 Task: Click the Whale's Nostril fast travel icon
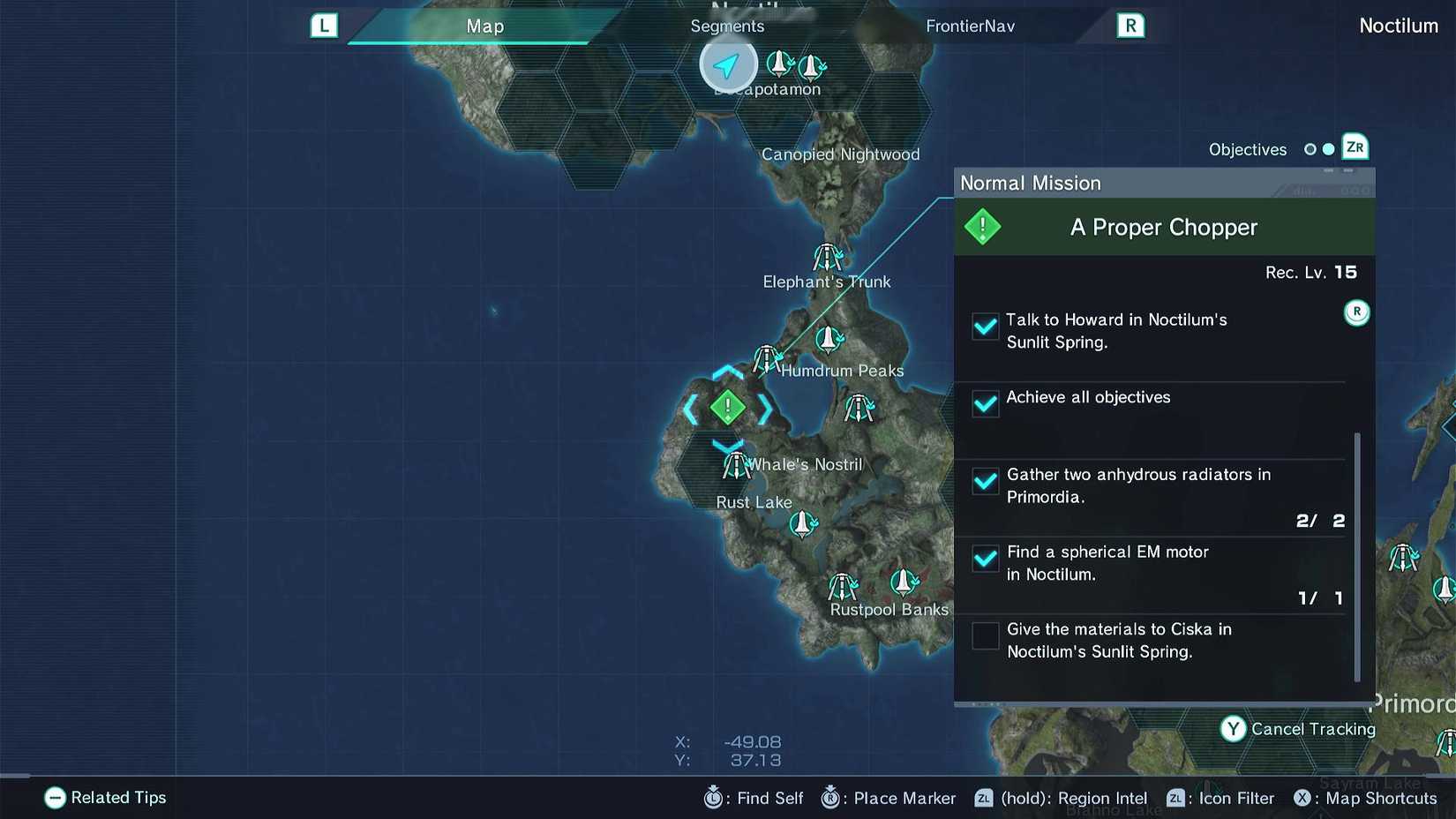coord(737,463)
